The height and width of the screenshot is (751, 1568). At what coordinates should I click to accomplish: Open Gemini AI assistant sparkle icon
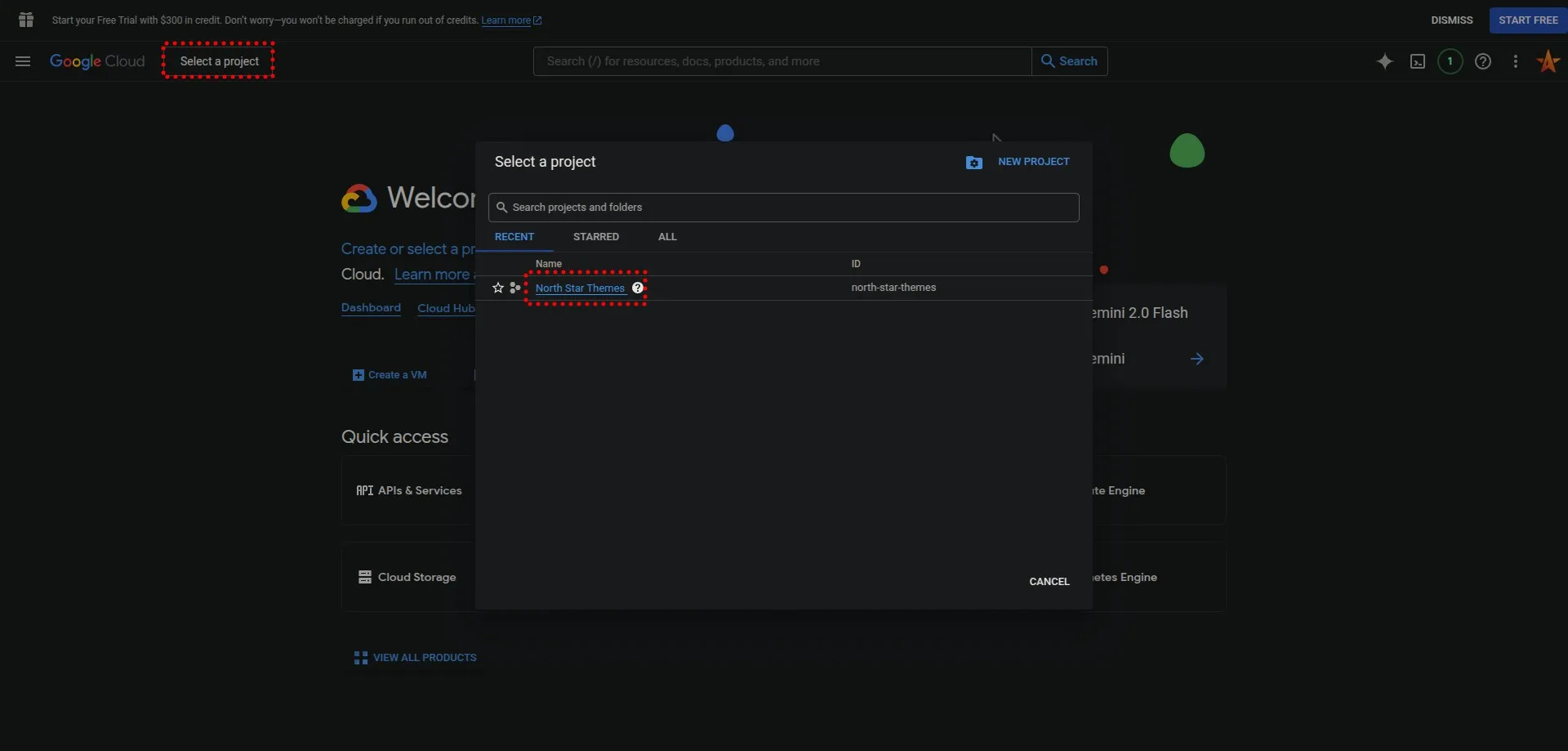tap(1384, 61)
